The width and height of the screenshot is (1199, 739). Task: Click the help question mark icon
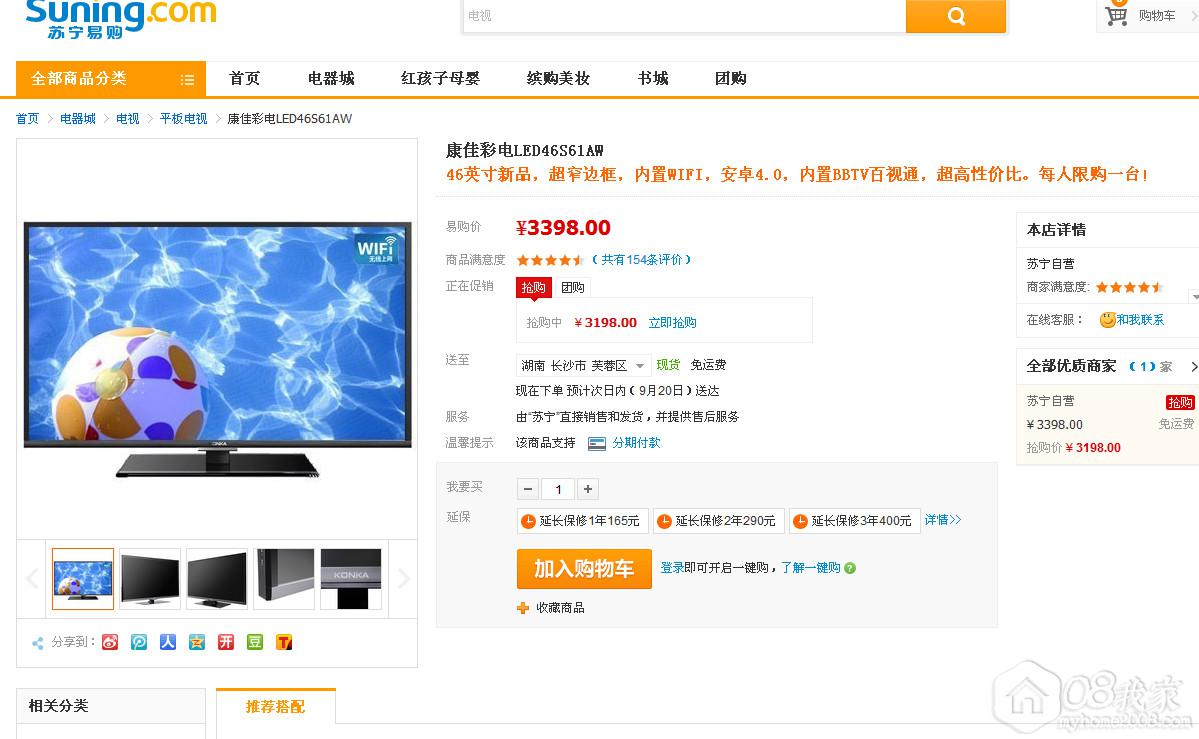coord(850,568)
